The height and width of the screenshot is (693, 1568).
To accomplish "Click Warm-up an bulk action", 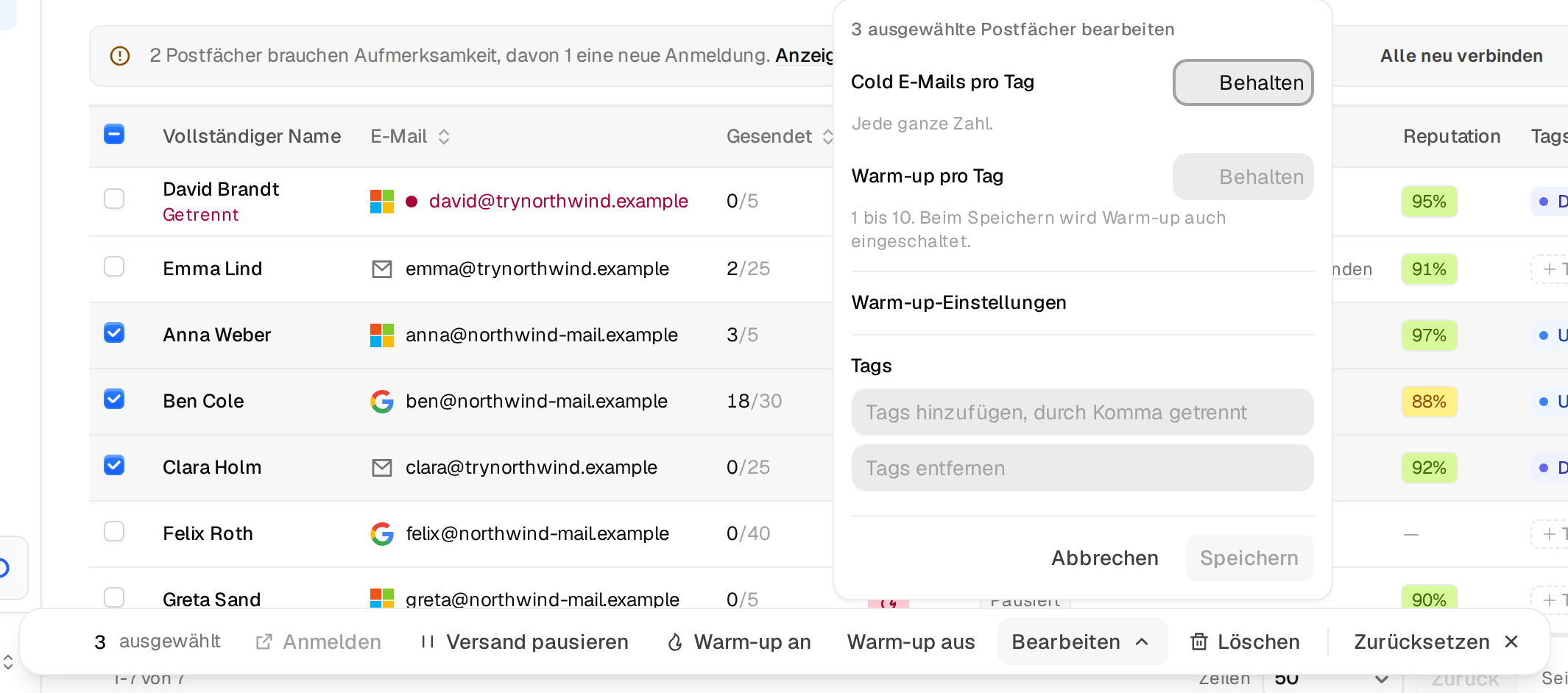I will (x=739, y=642).
